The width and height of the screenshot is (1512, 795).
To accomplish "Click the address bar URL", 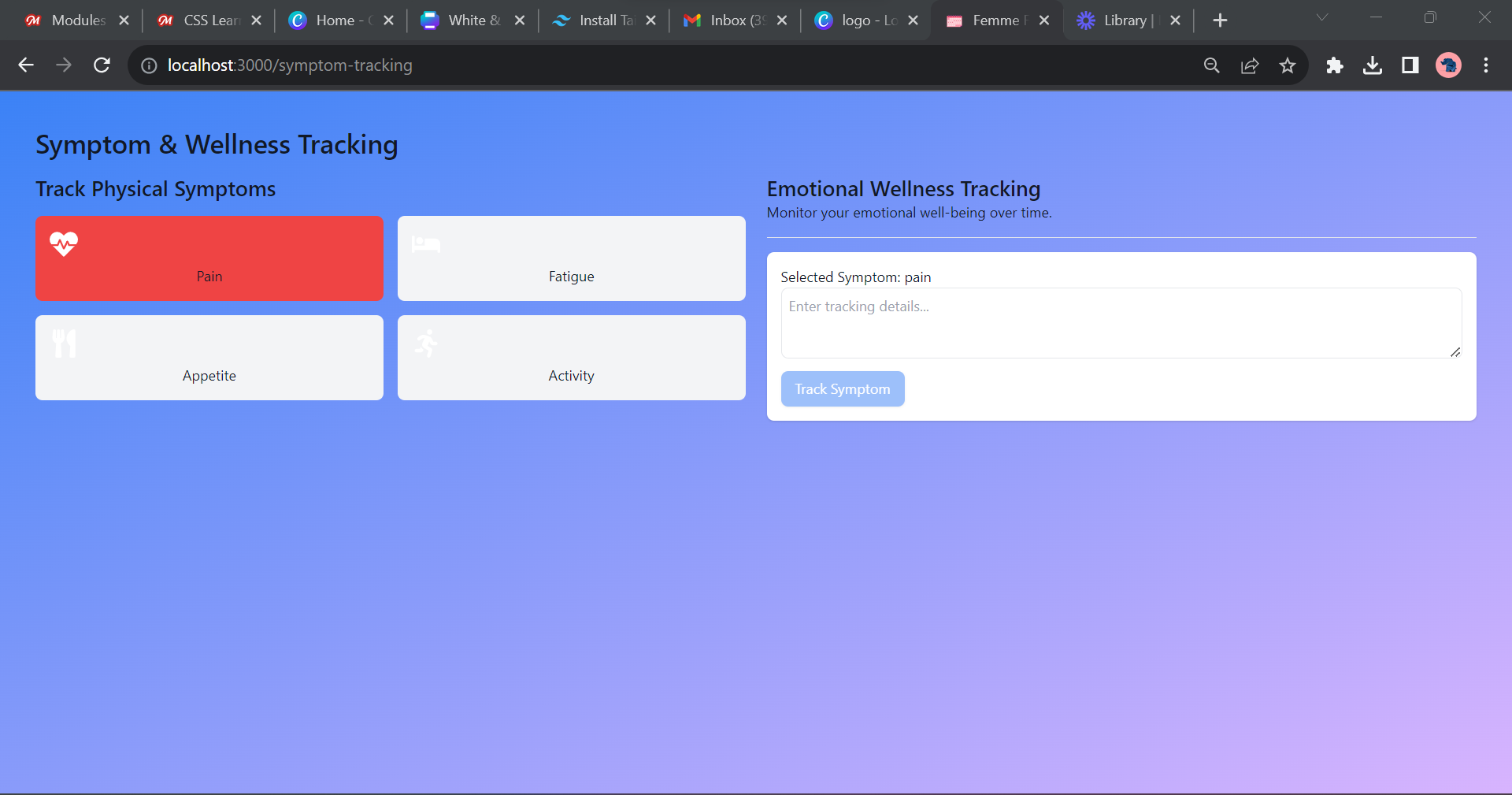I will pos(290,65).
